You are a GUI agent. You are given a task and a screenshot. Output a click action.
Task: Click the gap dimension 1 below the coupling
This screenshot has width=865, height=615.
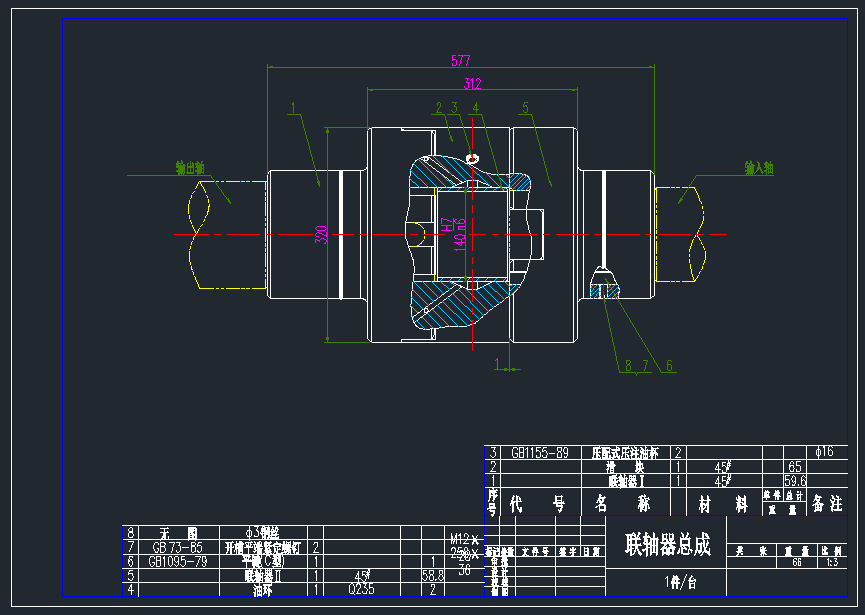coord(497,363)
